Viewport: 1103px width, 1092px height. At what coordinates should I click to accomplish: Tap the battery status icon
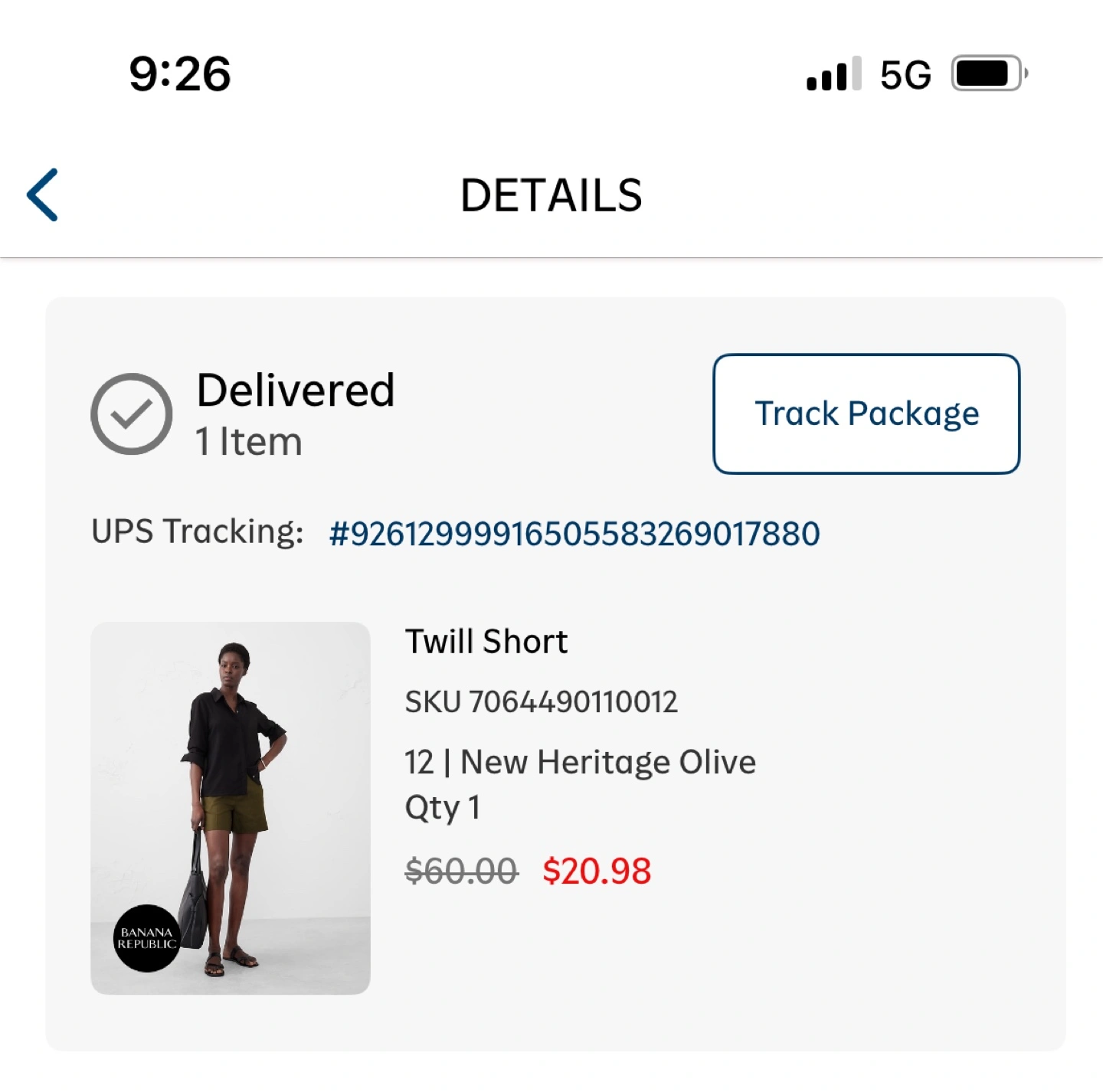(x=989, y=74)
